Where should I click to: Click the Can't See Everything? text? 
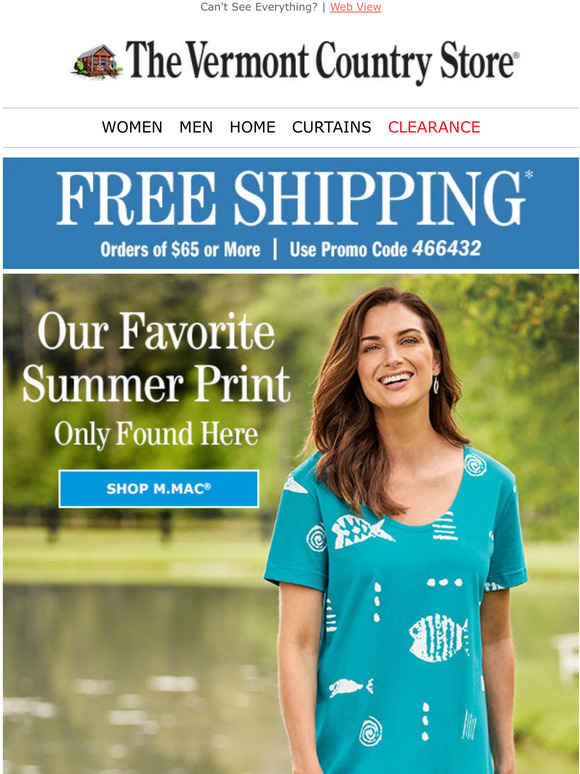[259, 7]
